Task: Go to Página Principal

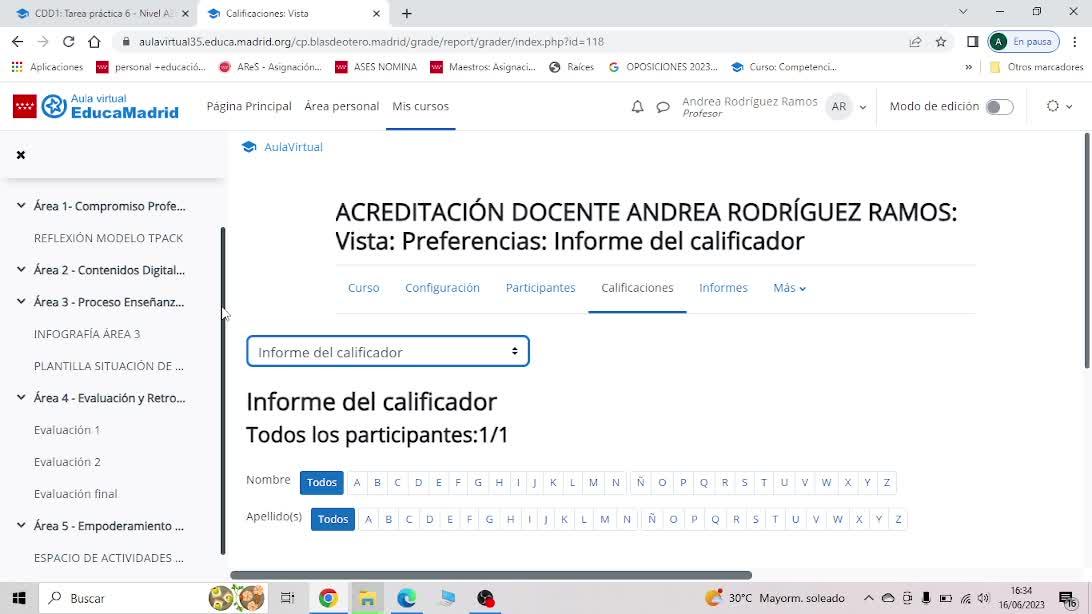Action: (249, 107)
